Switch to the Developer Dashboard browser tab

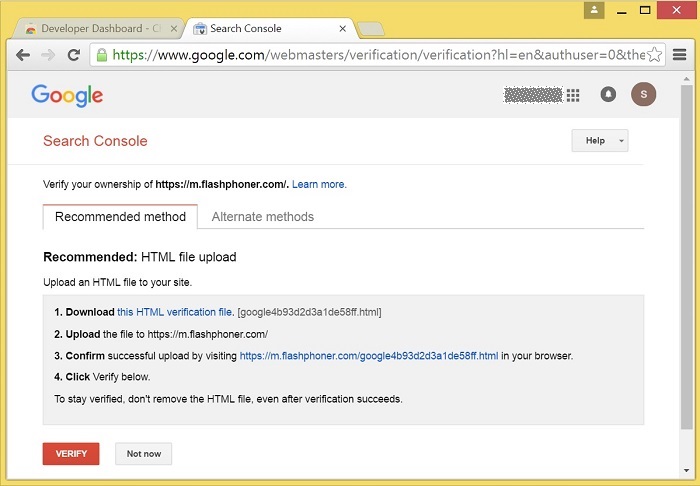[x=95, y=28]
